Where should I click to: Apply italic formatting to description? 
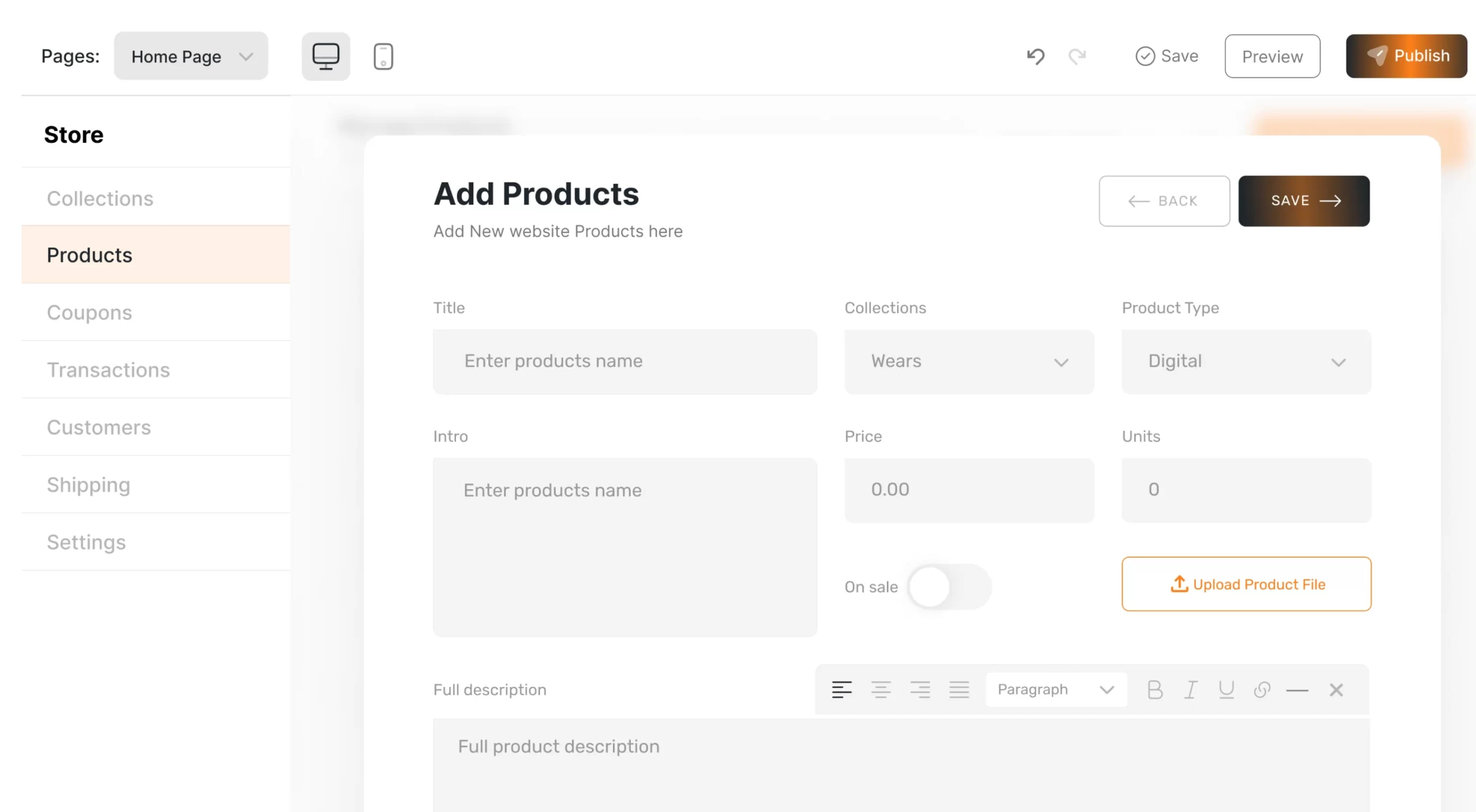coord(1191,690)
